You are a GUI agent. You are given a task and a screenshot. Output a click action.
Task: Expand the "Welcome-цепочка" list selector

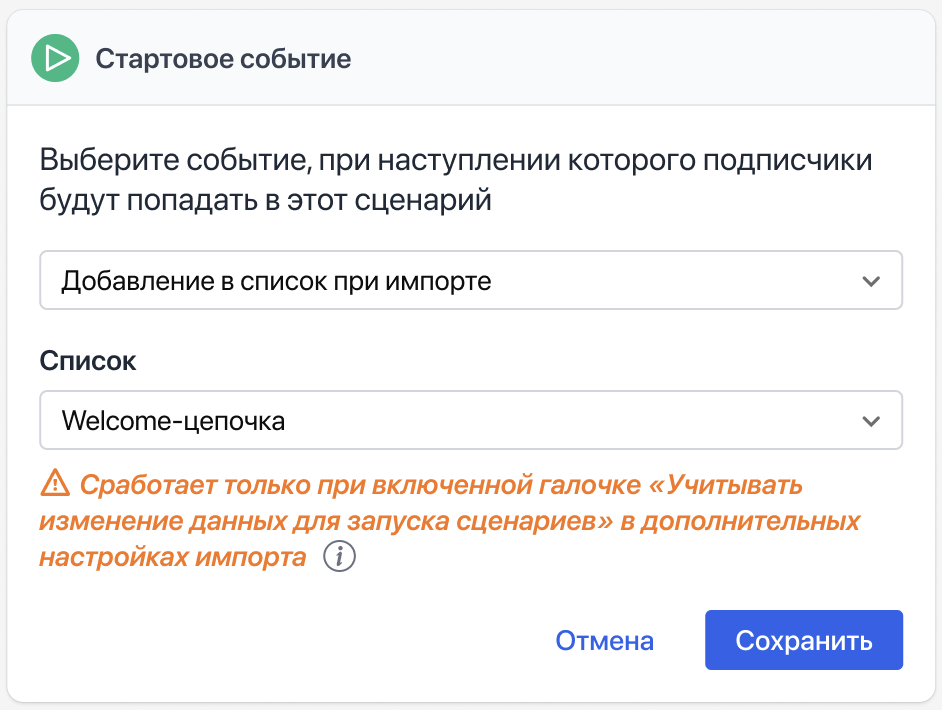470,421
